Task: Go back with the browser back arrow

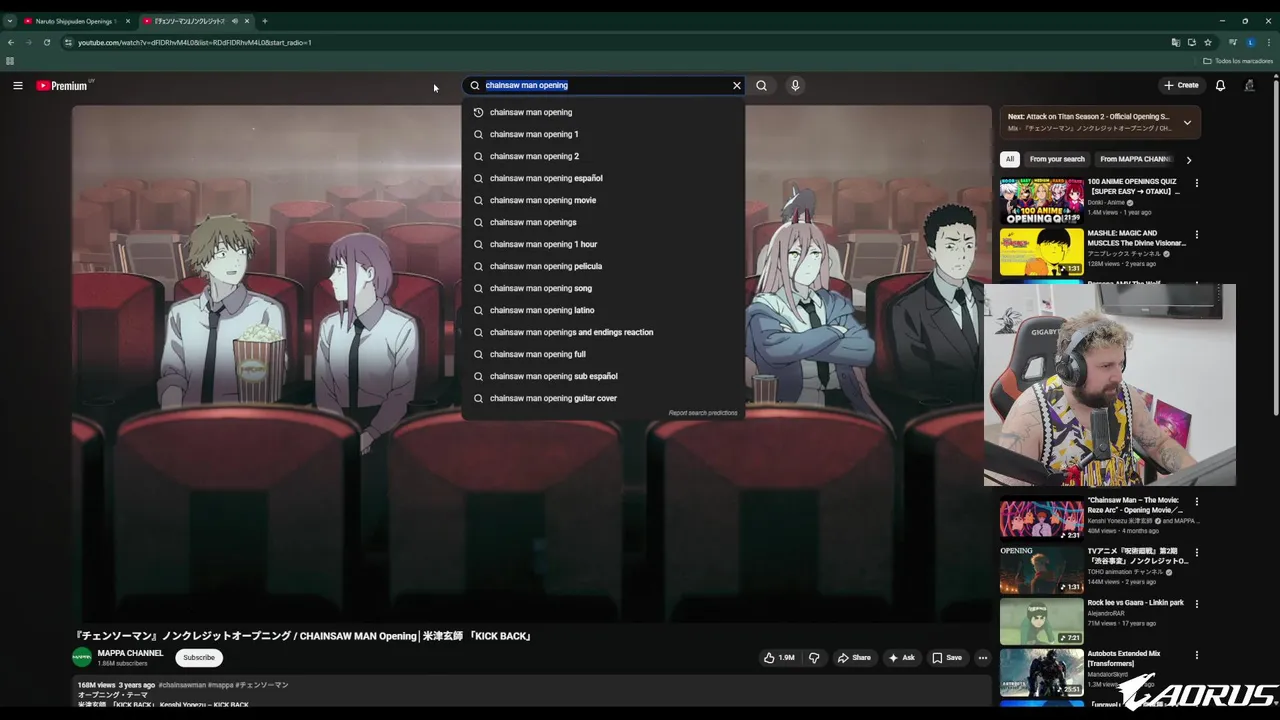Action: [11, 42]
